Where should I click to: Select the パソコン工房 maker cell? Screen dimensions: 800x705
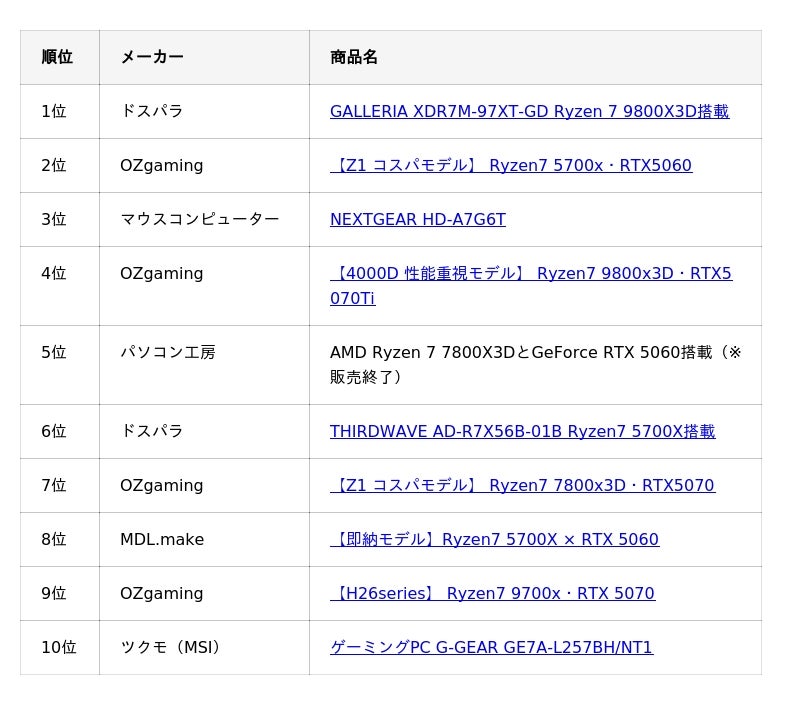167,353
